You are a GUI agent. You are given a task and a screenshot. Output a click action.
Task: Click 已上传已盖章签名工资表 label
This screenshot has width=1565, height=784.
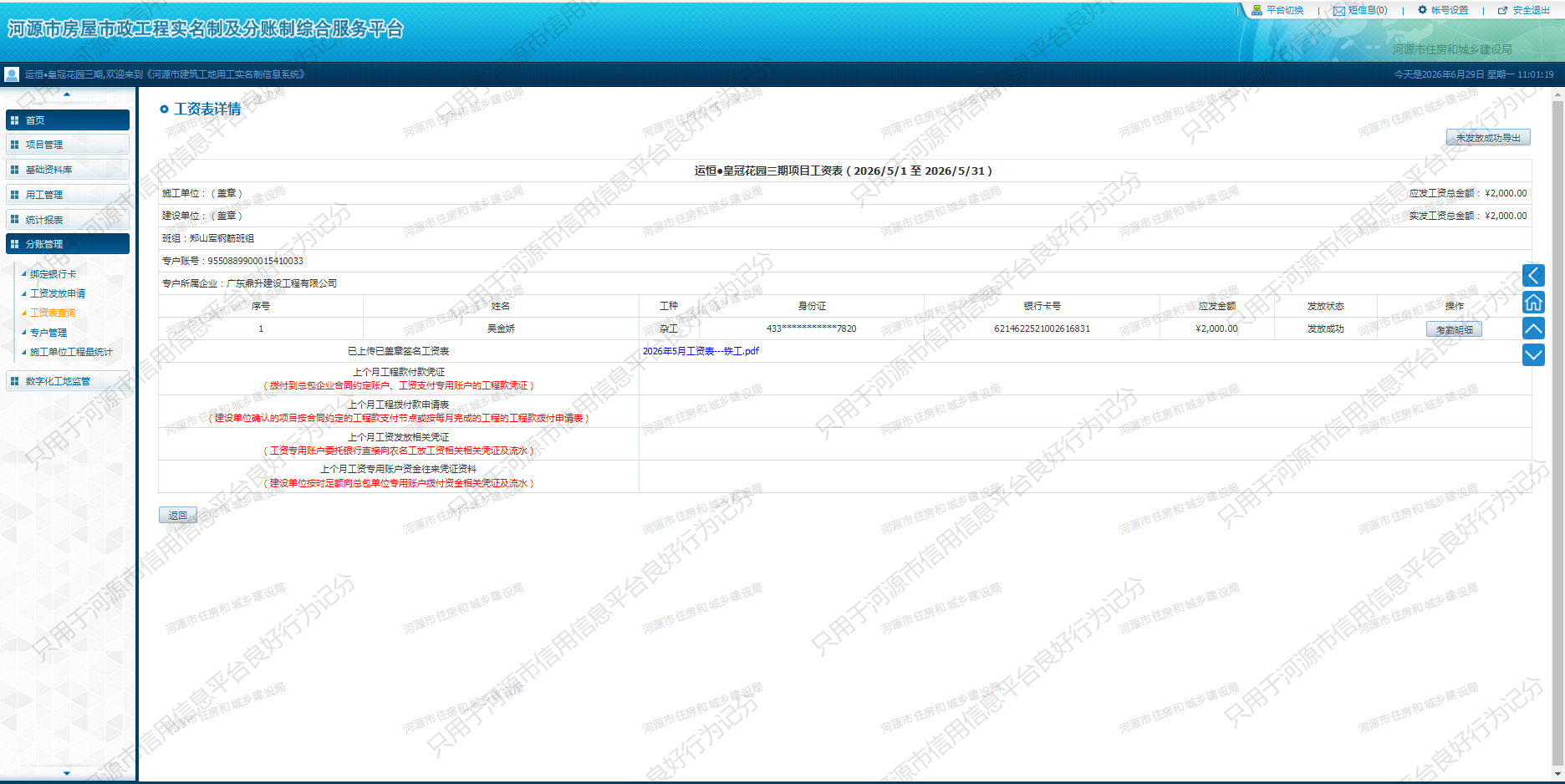point(398,351)
